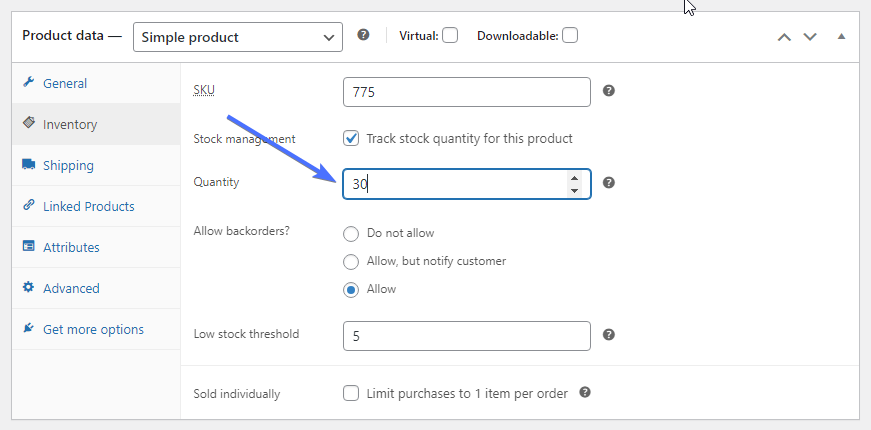Image resolution: width=871 pixels, height=430 pixels.
Task: Click help icon beside Sold individually option
Action: pyautogui.click(x=585, y=393)
